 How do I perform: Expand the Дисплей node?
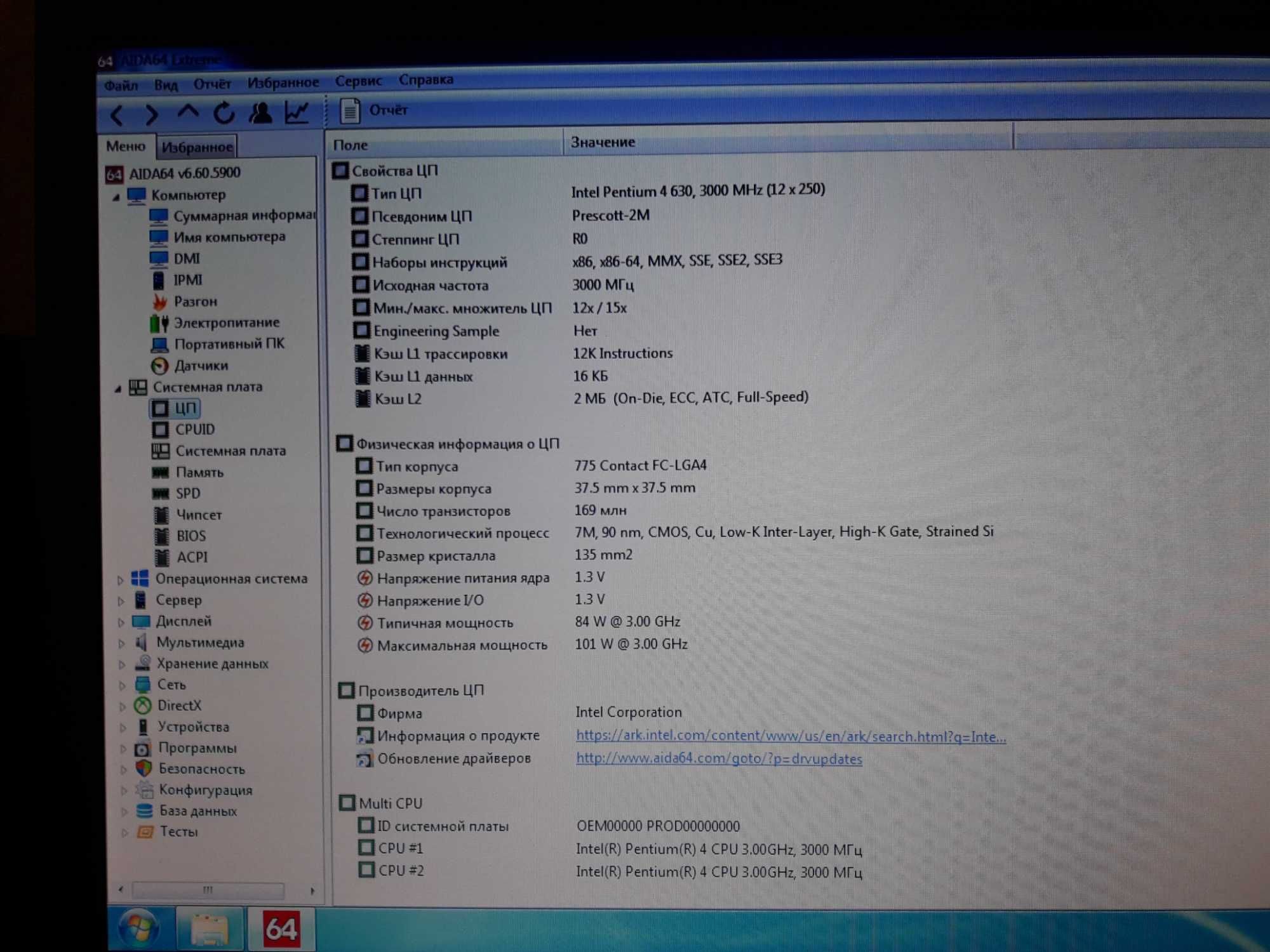121,622
